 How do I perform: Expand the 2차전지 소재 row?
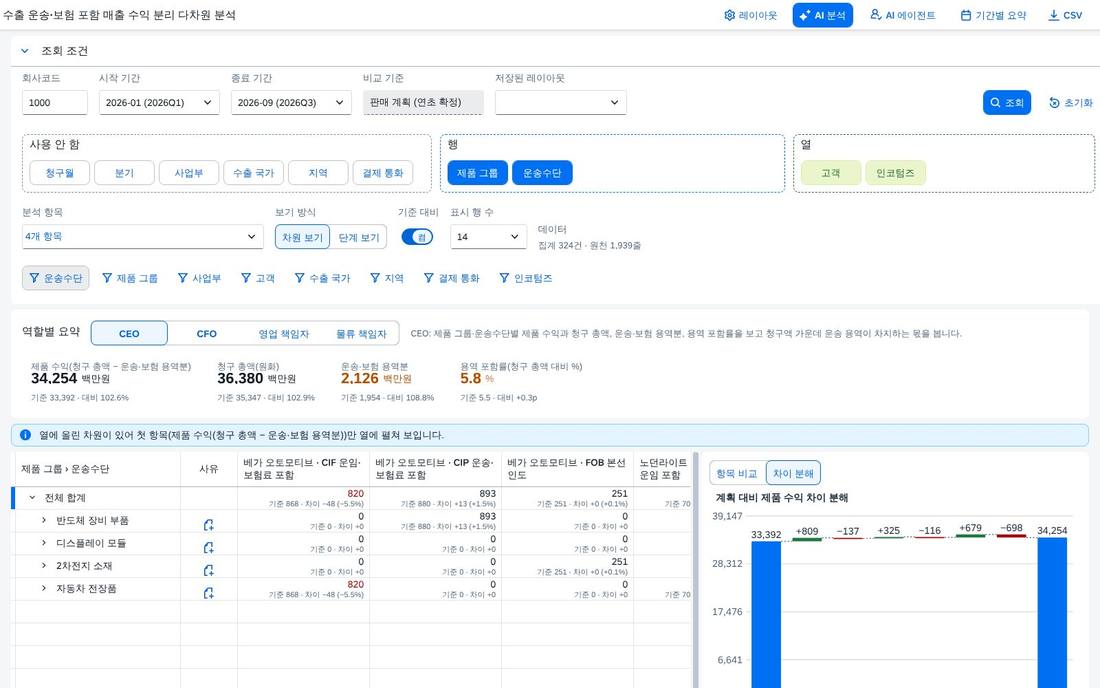43,565
